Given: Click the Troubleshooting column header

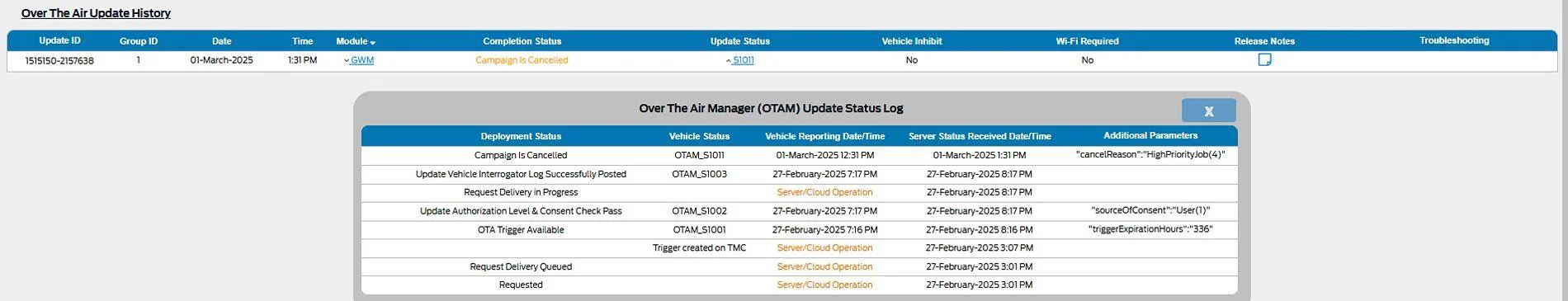Looking at the screenshot, I should click(1454, 40).
